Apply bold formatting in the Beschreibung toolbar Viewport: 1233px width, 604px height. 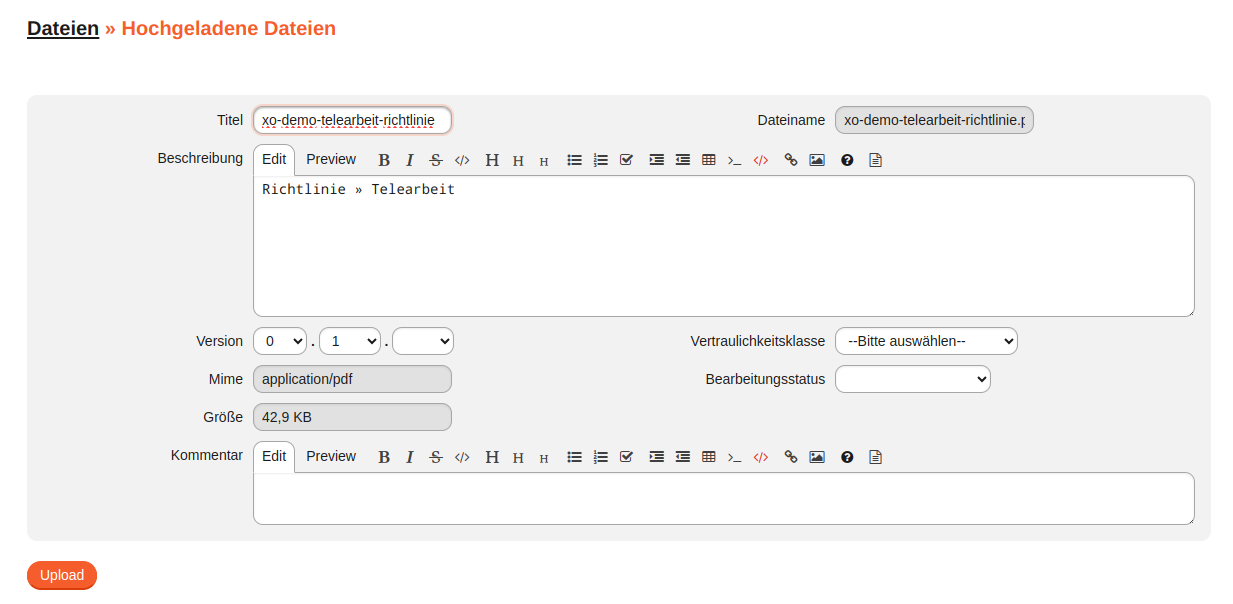click(384, 159)
